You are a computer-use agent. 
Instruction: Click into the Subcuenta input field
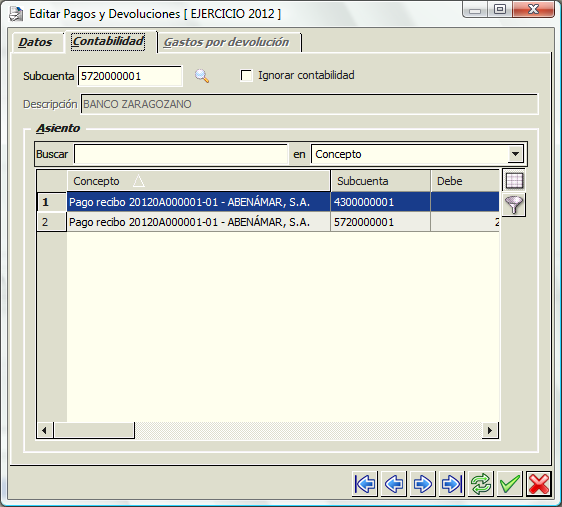coord(130,76)
